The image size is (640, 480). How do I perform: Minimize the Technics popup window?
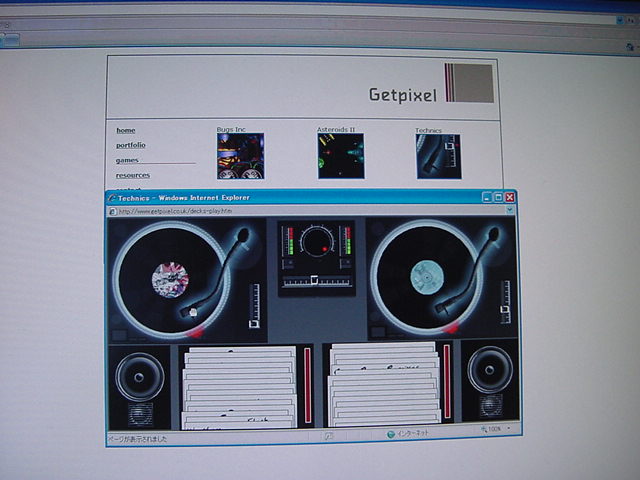[487, 198]
